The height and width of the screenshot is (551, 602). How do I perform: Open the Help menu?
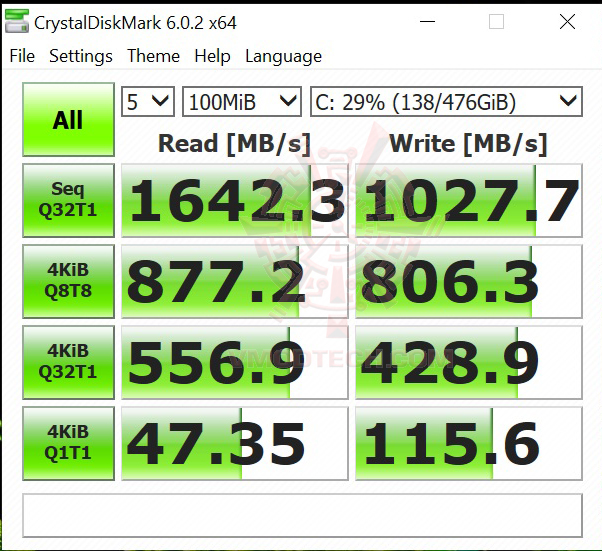pyautogui.click(x=212, y=56)
